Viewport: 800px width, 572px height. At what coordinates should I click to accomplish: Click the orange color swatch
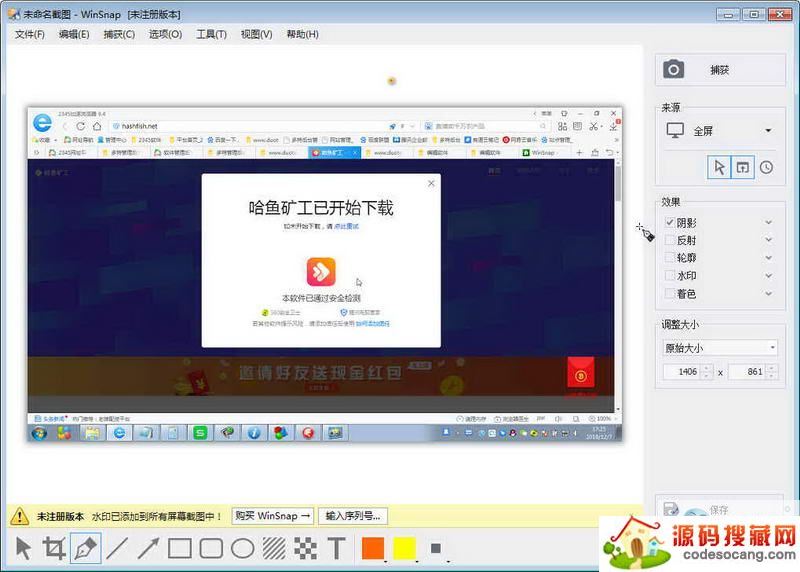(373, 548)
